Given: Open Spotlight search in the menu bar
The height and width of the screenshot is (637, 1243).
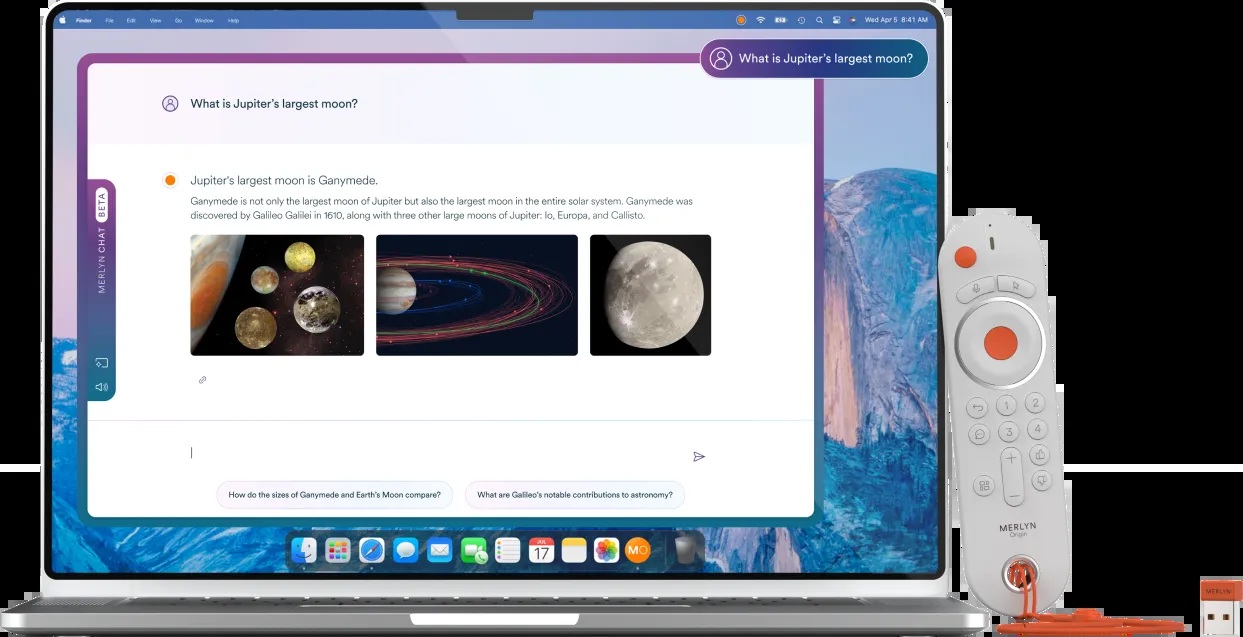Looking at the screenshot, I should (x=819, y=19).
